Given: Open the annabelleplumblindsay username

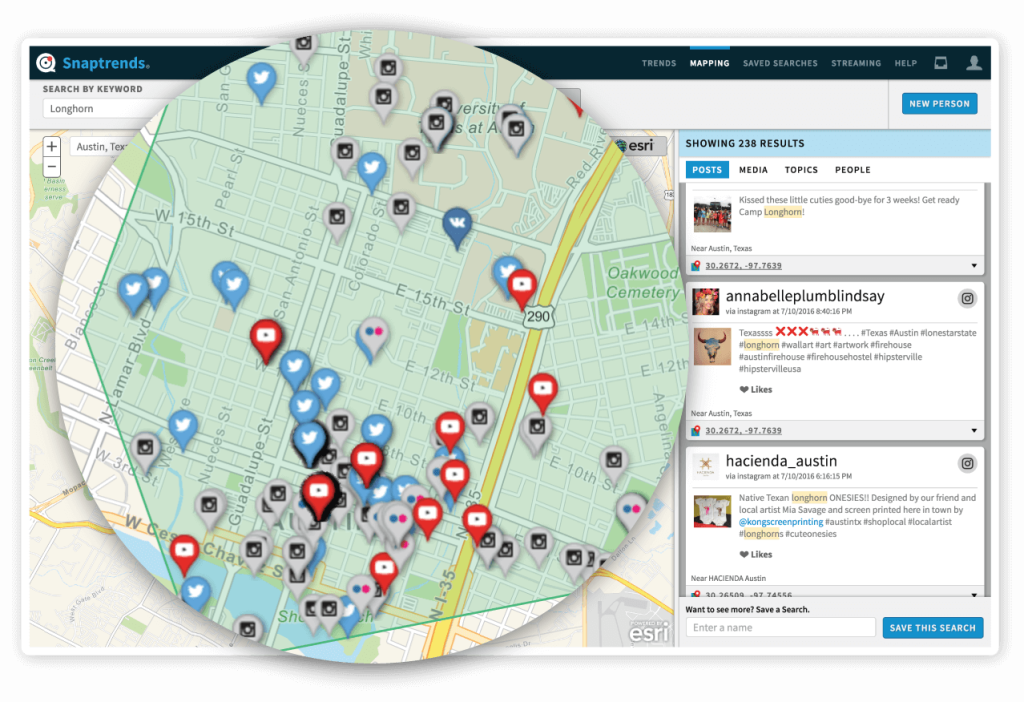Looking at the screenshot, I should [805, 296].
